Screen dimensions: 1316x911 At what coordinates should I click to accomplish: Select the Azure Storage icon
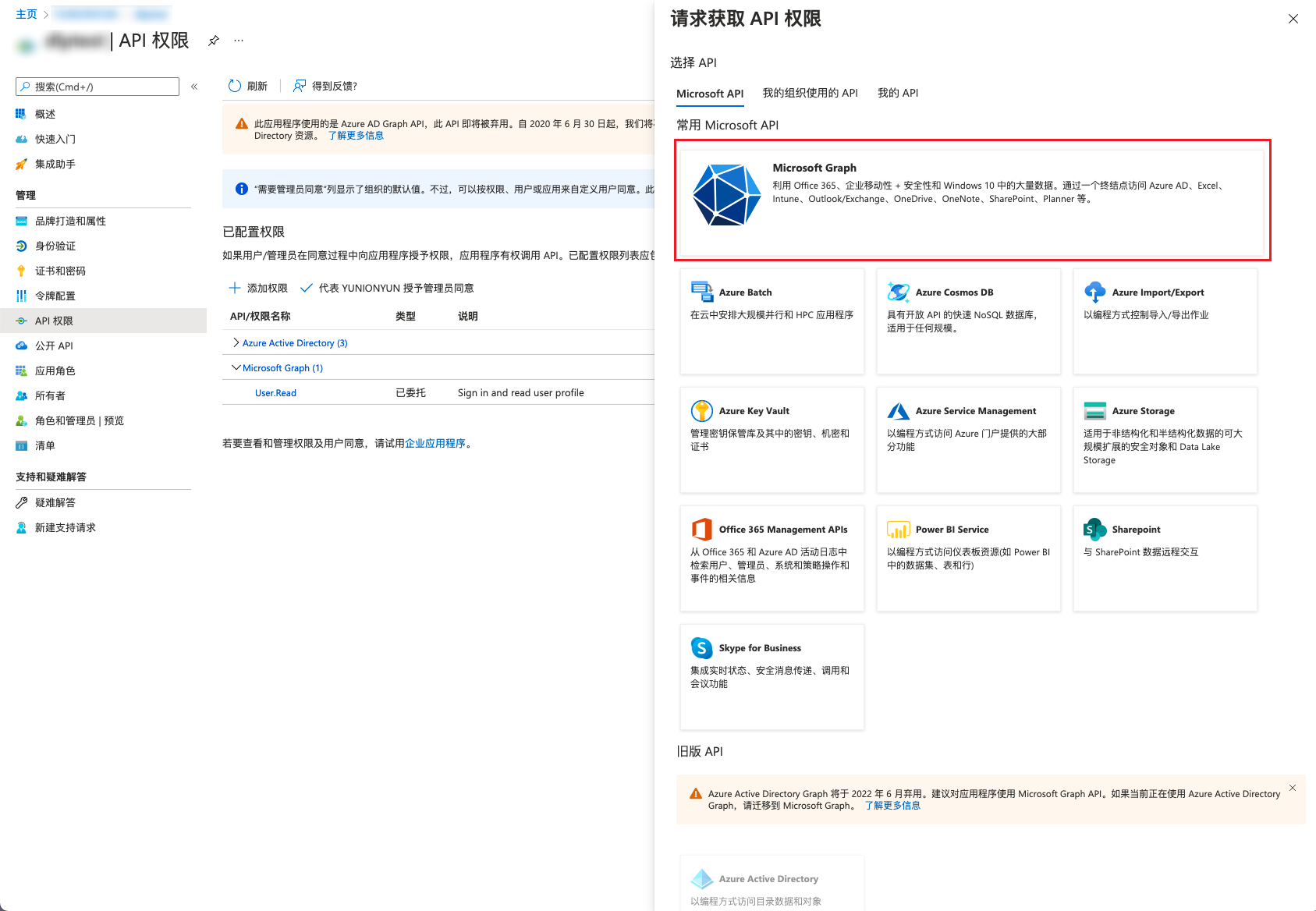(x=1094, y=411)
